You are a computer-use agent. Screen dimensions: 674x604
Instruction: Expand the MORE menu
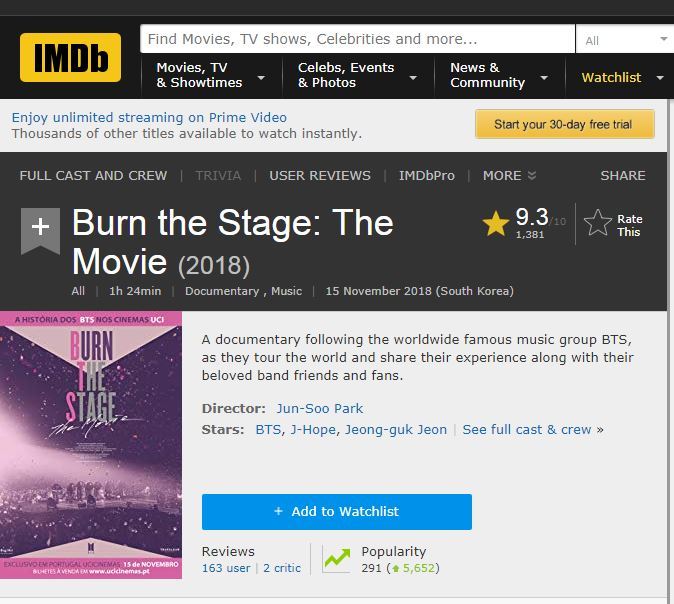click(509, 176)
